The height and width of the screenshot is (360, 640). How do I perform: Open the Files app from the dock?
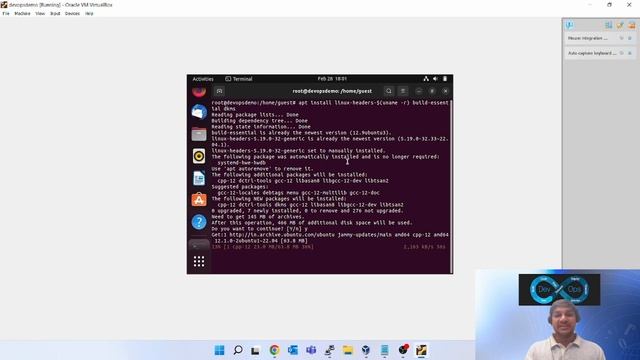[x=199, y=134]
